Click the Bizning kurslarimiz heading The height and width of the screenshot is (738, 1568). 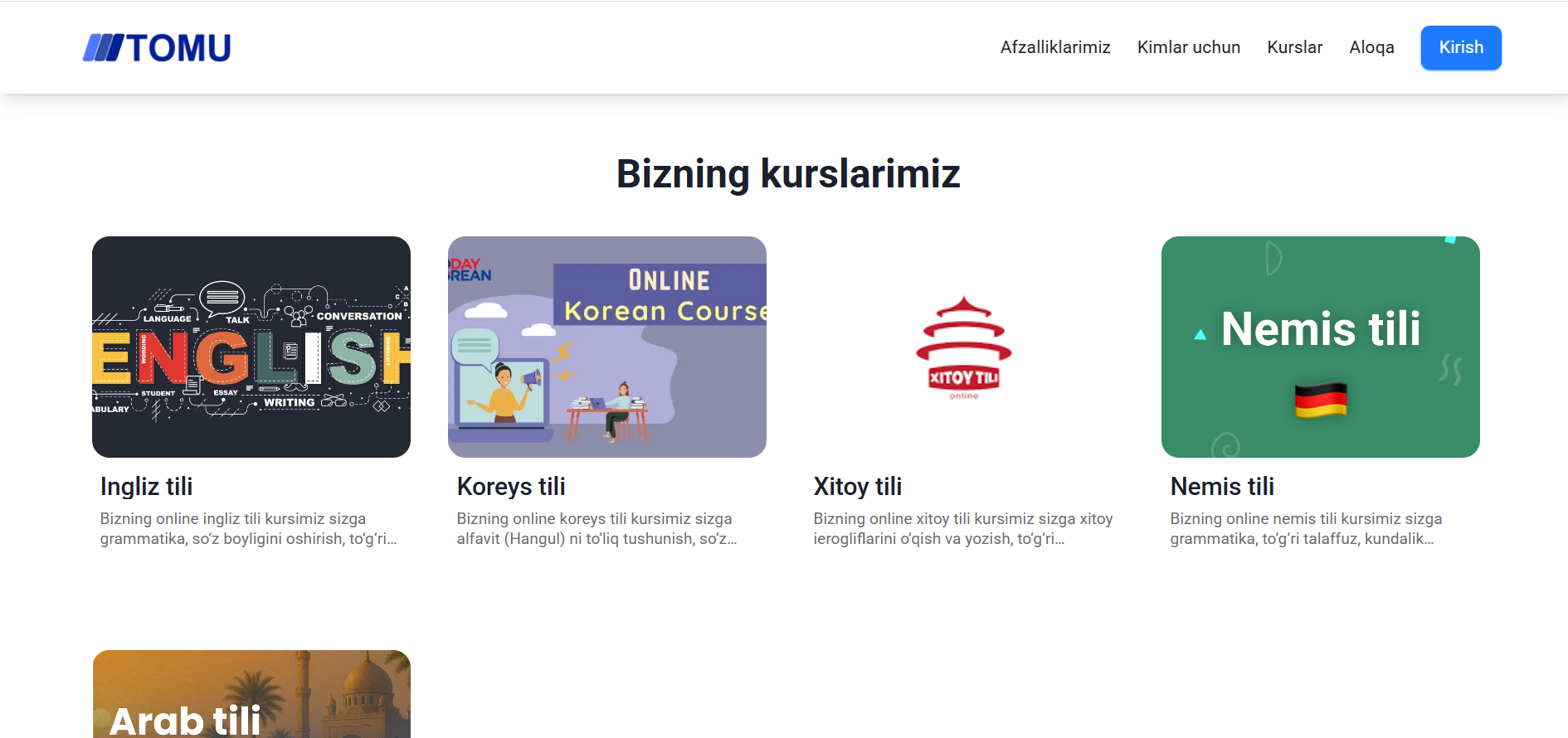click(787, 174)
